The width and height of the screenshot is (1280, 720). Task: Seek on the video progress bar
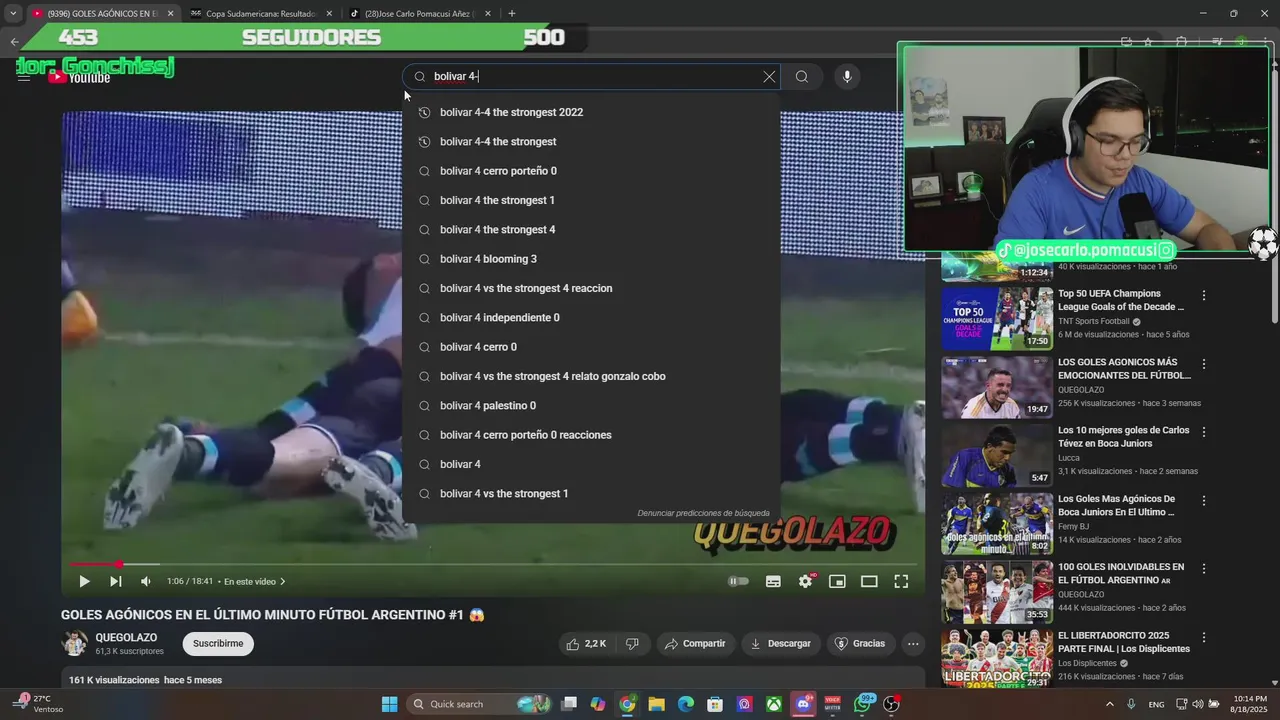493,564
